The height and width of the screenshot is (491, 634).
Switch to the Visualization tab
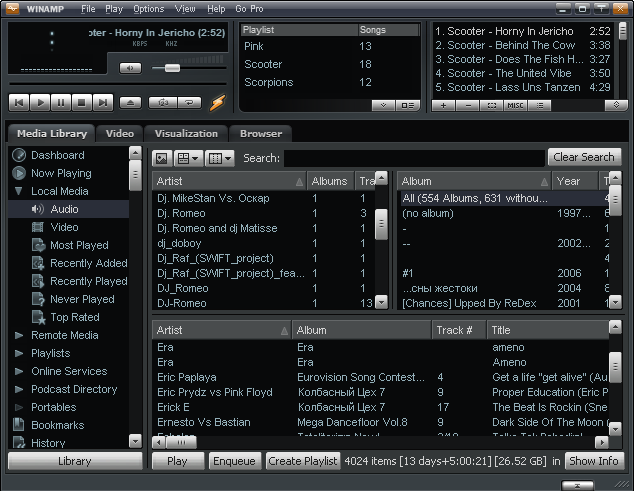tap(186, 133)
